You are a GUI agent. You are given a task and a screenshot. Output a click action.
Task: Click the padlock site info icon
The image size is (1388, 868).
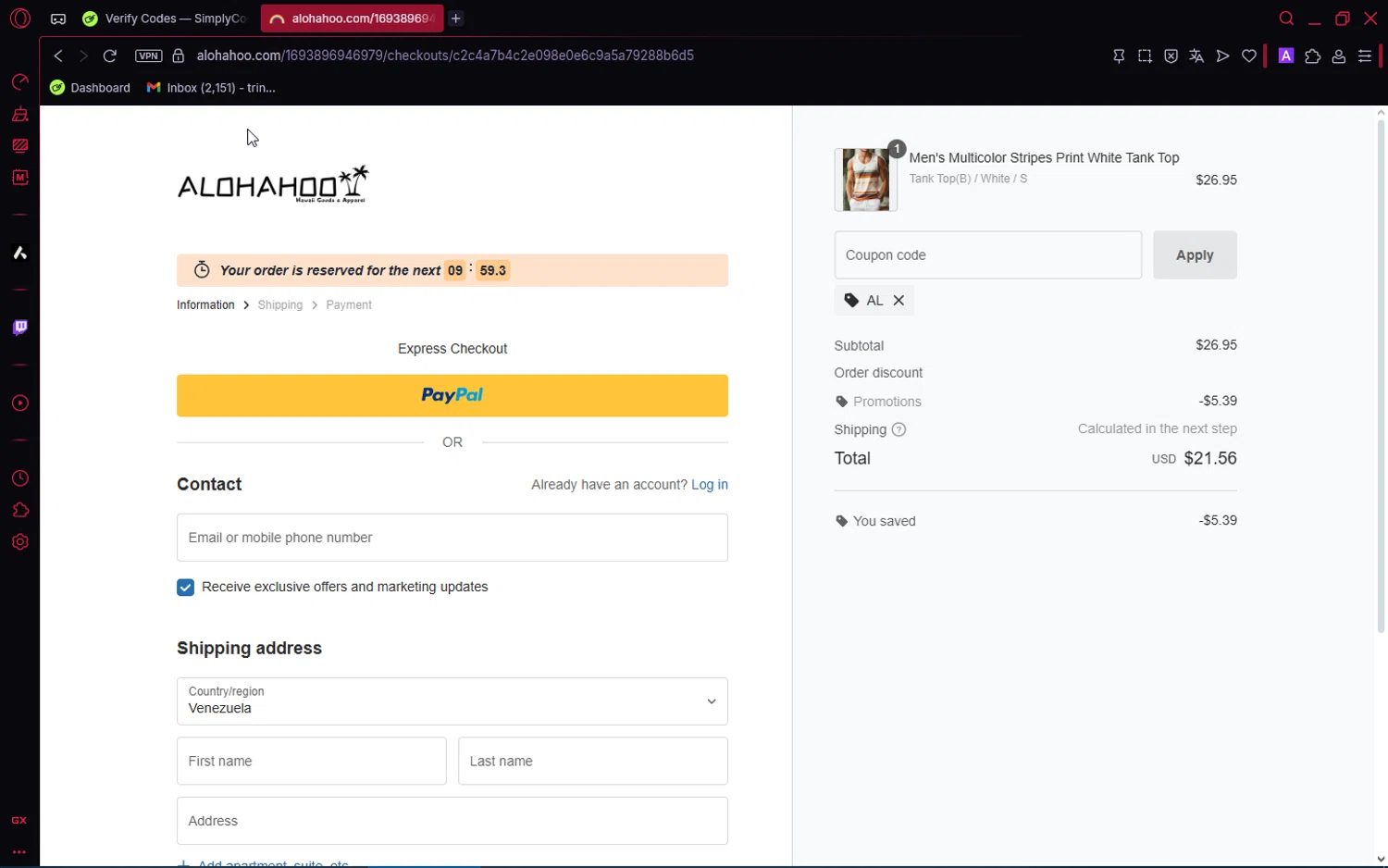(179, 56)
